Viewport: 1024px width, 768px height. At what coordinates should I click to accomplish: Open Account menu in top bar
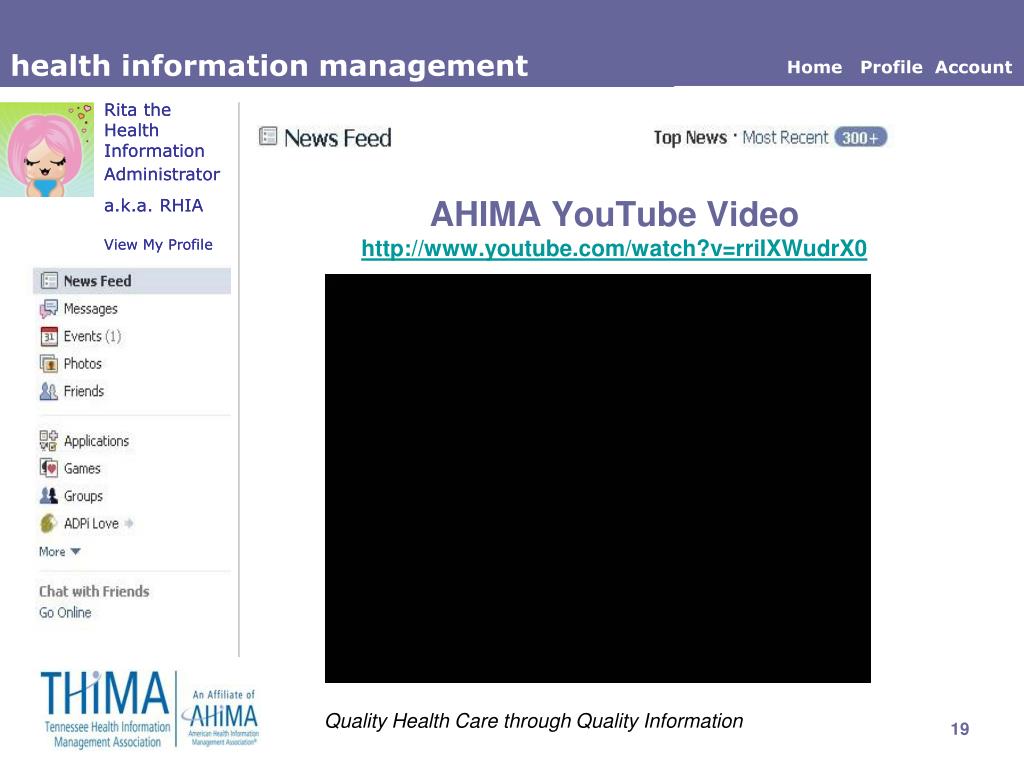point(973,67)
